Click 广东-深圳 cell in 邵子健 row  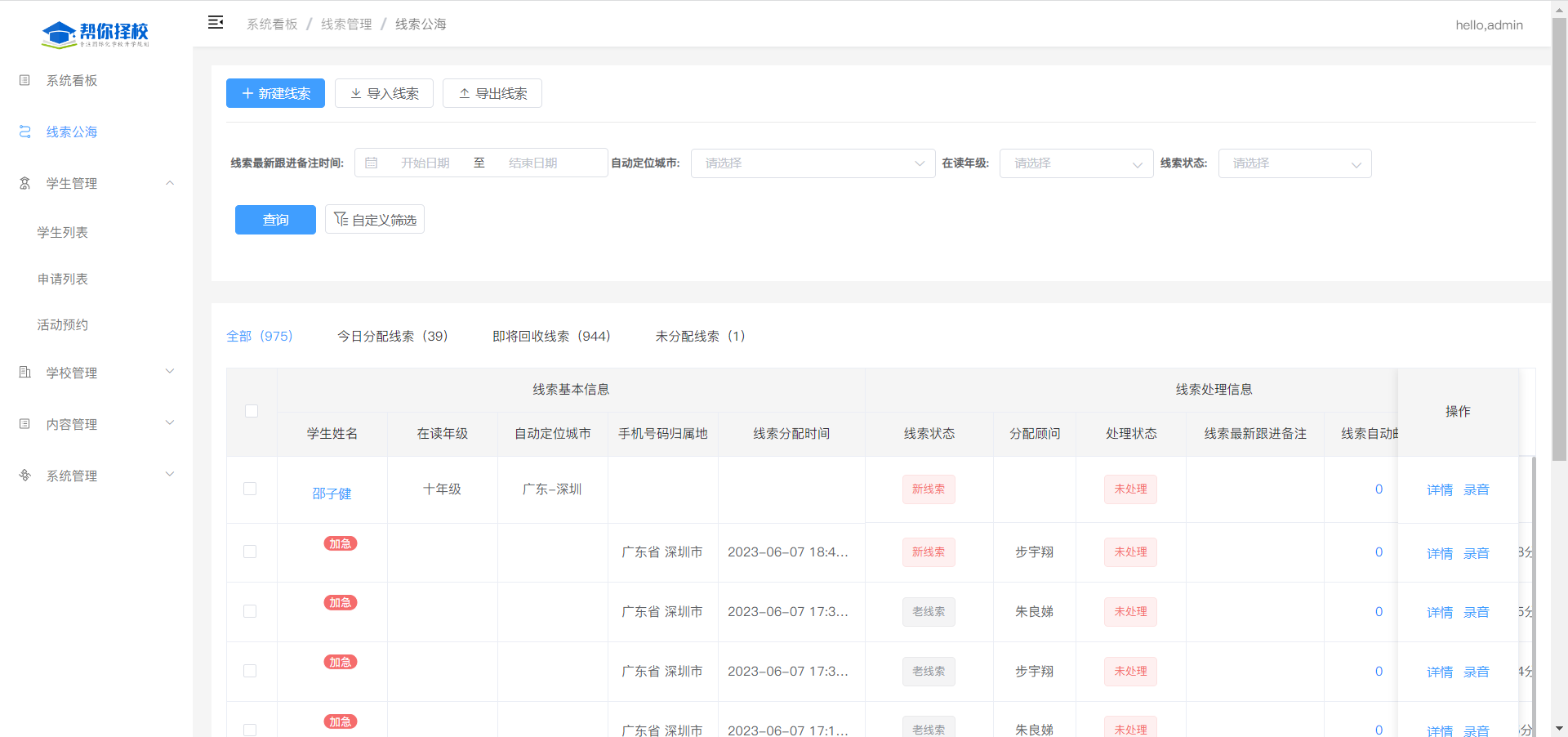click(552, 489)
